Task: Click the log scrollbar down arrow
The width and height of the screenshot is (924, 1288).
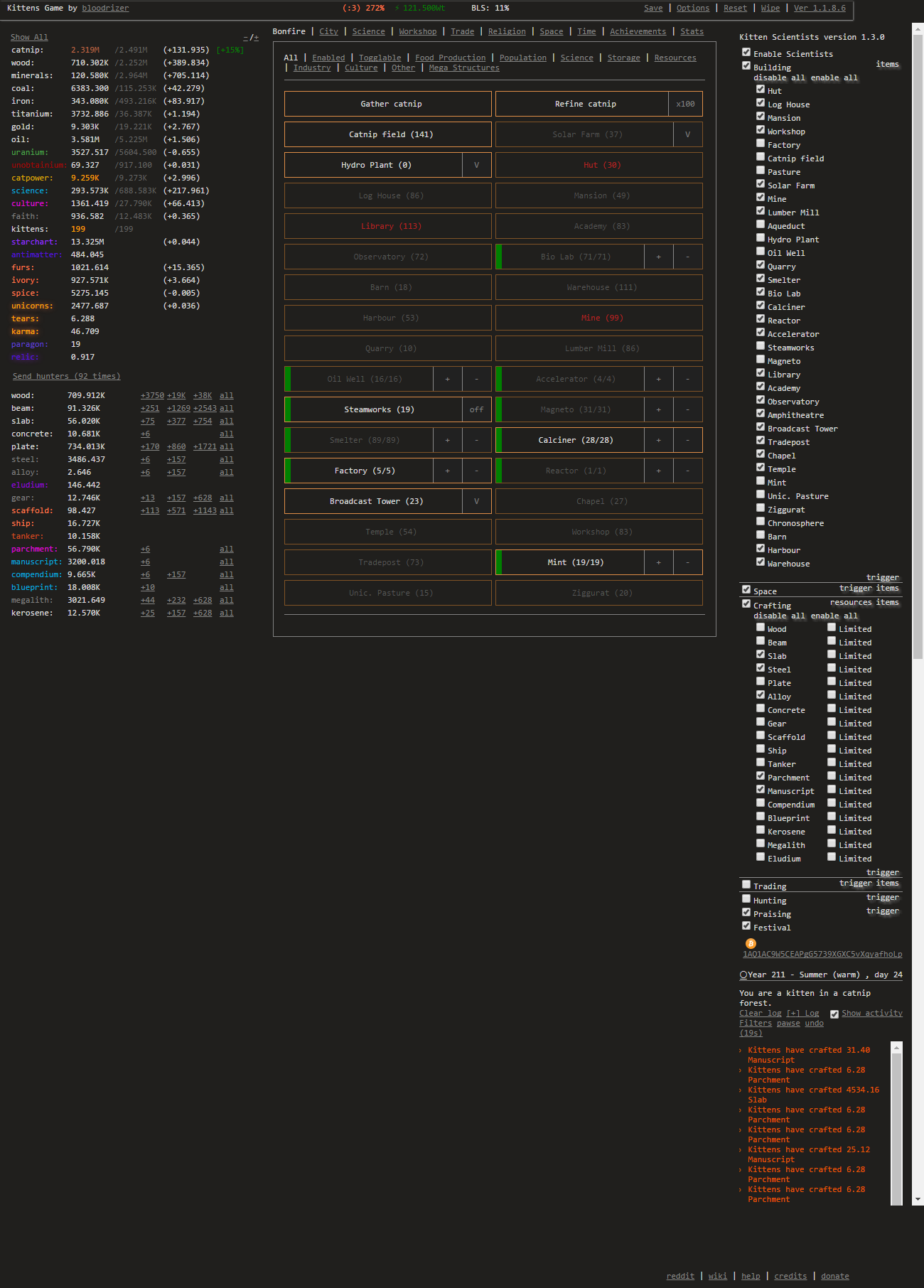Action: [897, 1199]
